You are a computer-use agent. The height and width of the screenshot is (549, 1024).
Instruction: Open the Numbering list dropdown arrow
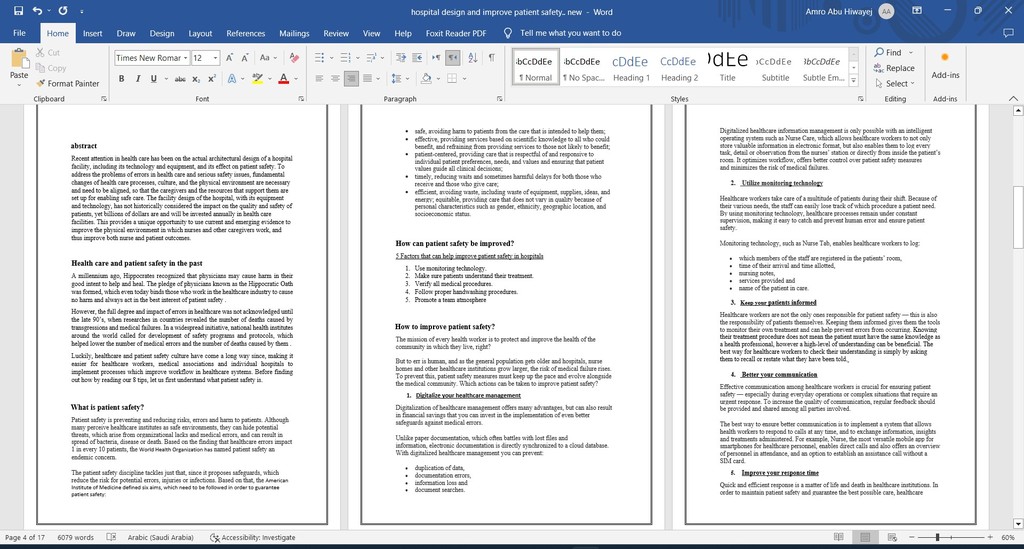(357, 58)
